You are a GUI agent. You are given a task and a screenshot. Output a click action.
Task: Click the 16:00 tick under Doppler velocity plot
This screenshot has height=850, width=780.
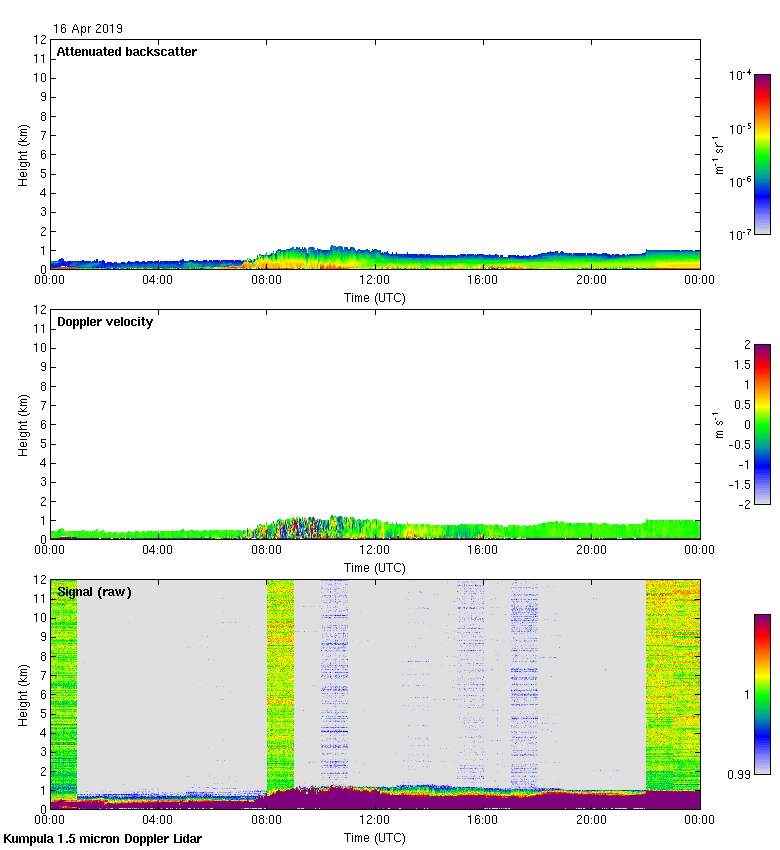pos(482,551)
